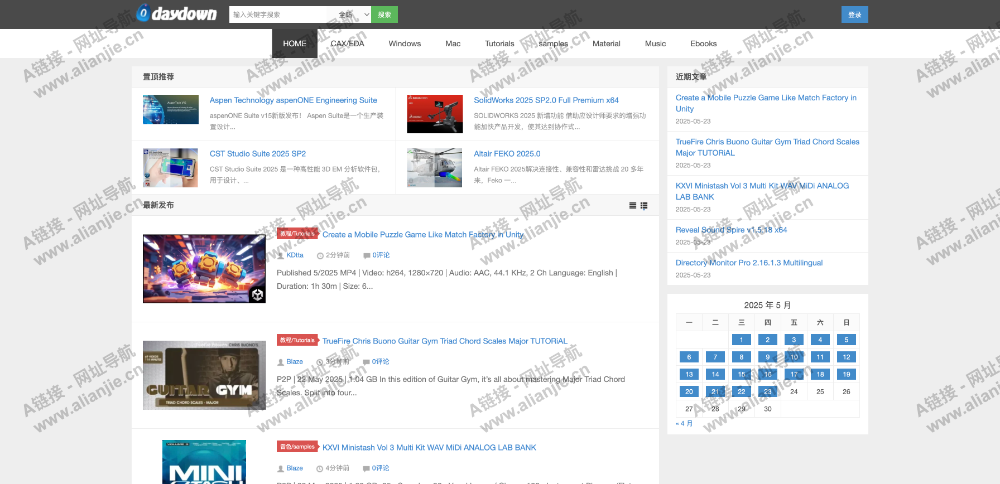Click comment icon on Guitar Gym post
This screenshot has width=1000, height=484.
(366, 361)
